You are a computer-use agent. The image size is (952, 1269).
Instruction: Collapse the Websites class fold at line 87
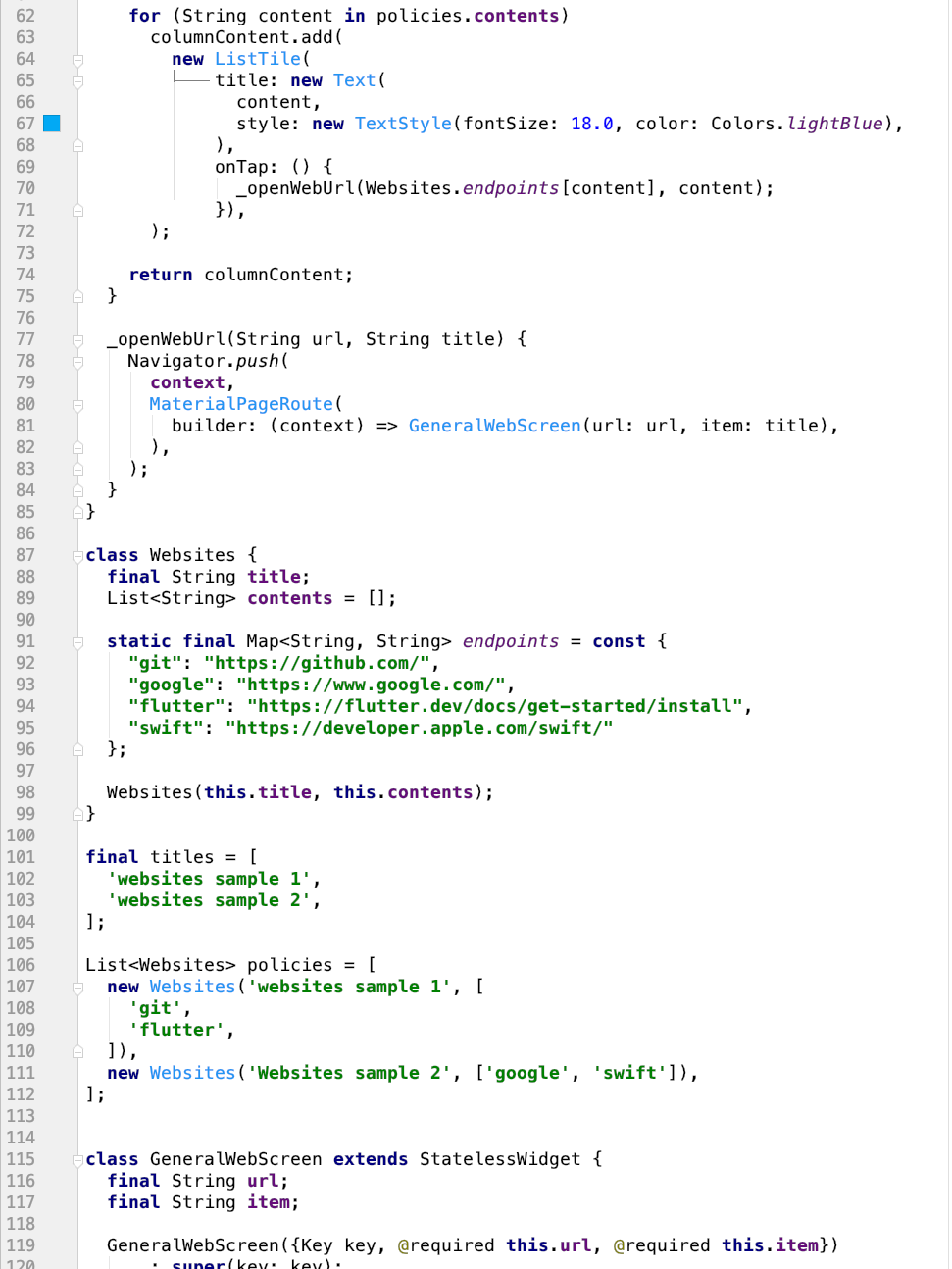79,554
